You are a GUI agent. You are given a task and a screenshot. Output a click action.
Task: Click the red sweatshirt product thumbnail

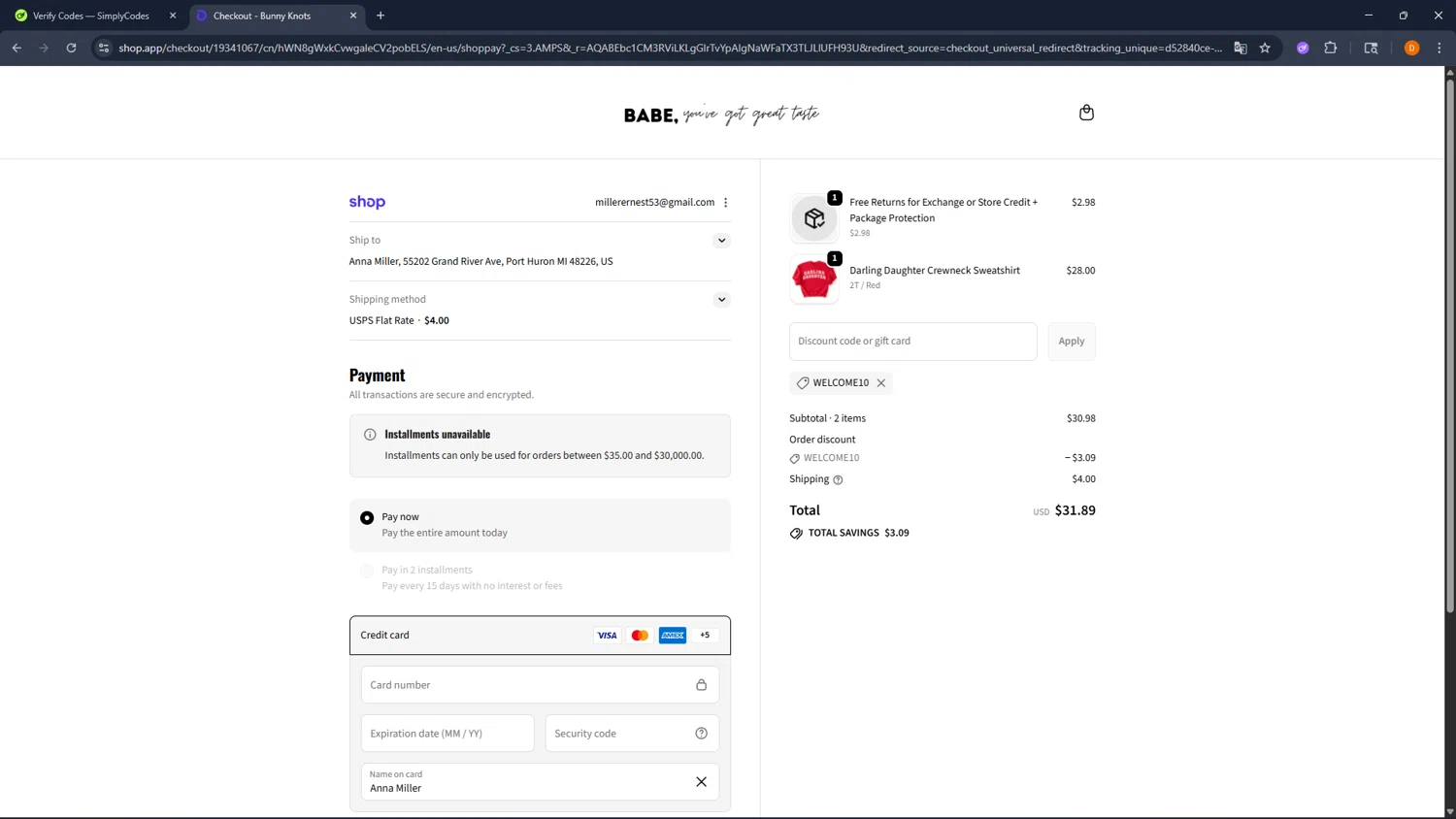click(x=814, y=279)
